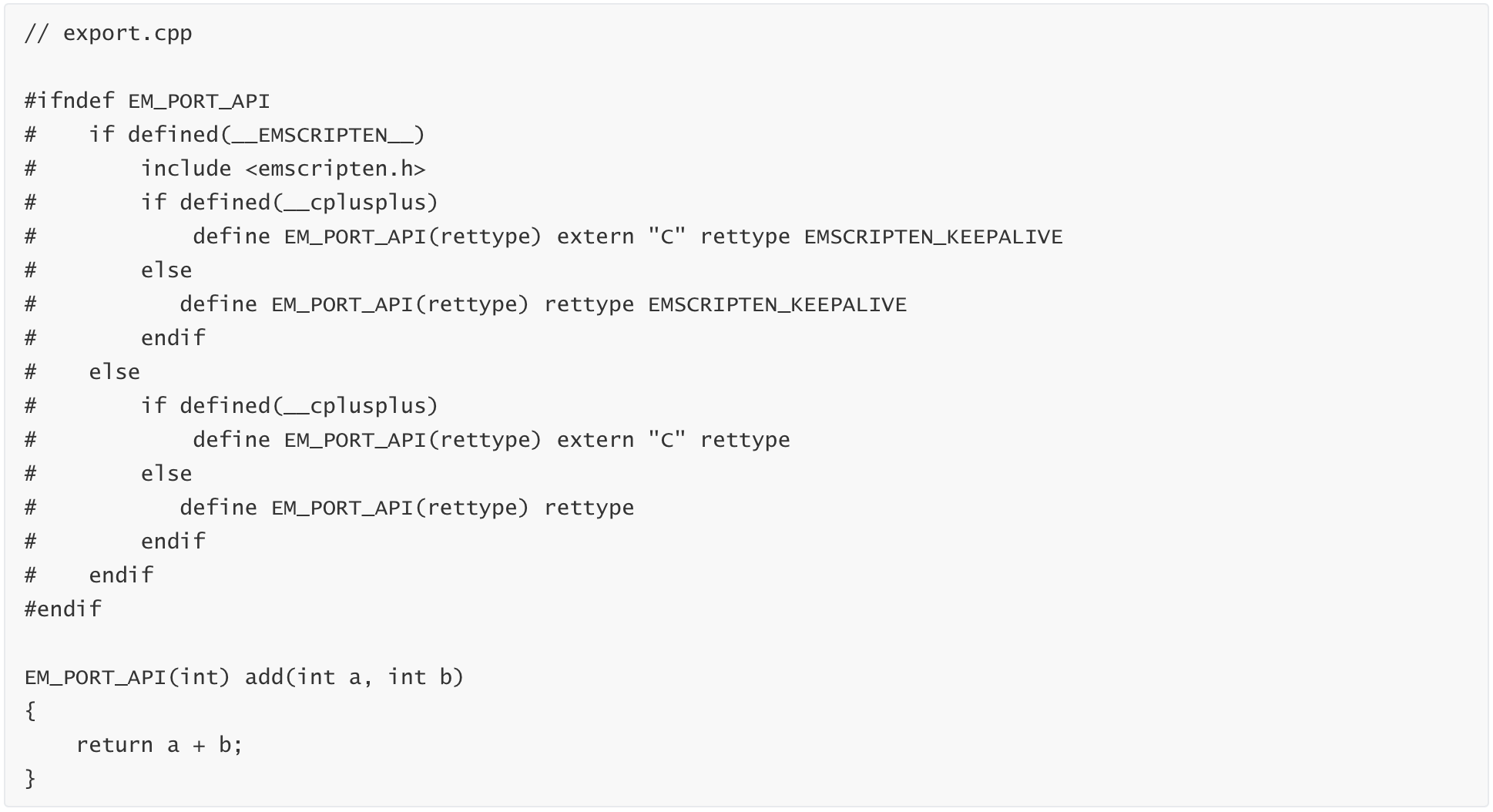Click the 'return a + b;' statement
This screenshot has height=812, width=1493.
pyautogui.click(x=159, y=745)
